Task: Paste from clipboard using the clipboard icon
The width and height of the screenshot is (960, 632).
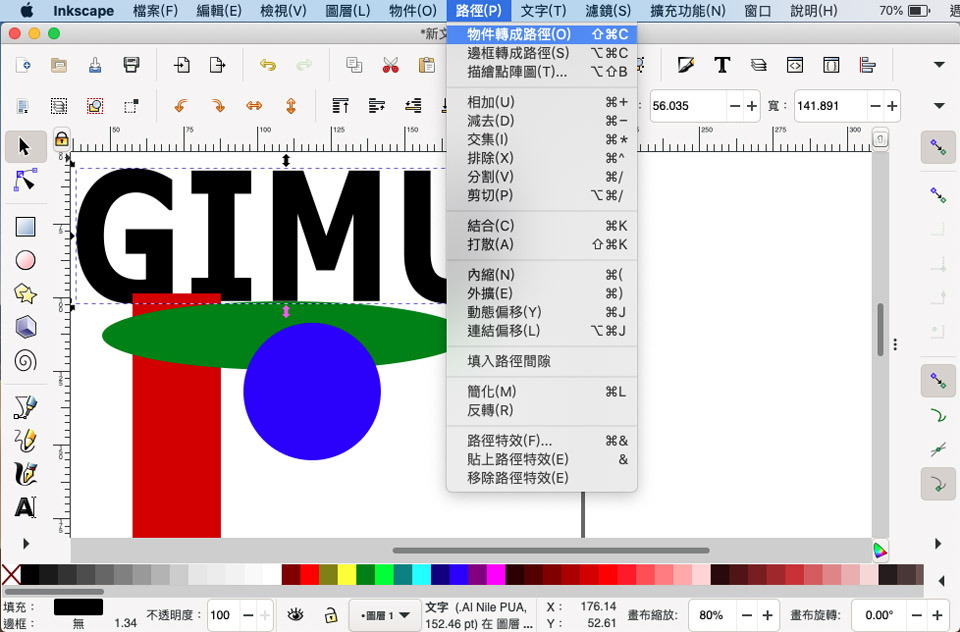Action: pyautogui.click(x=427, y=65)
